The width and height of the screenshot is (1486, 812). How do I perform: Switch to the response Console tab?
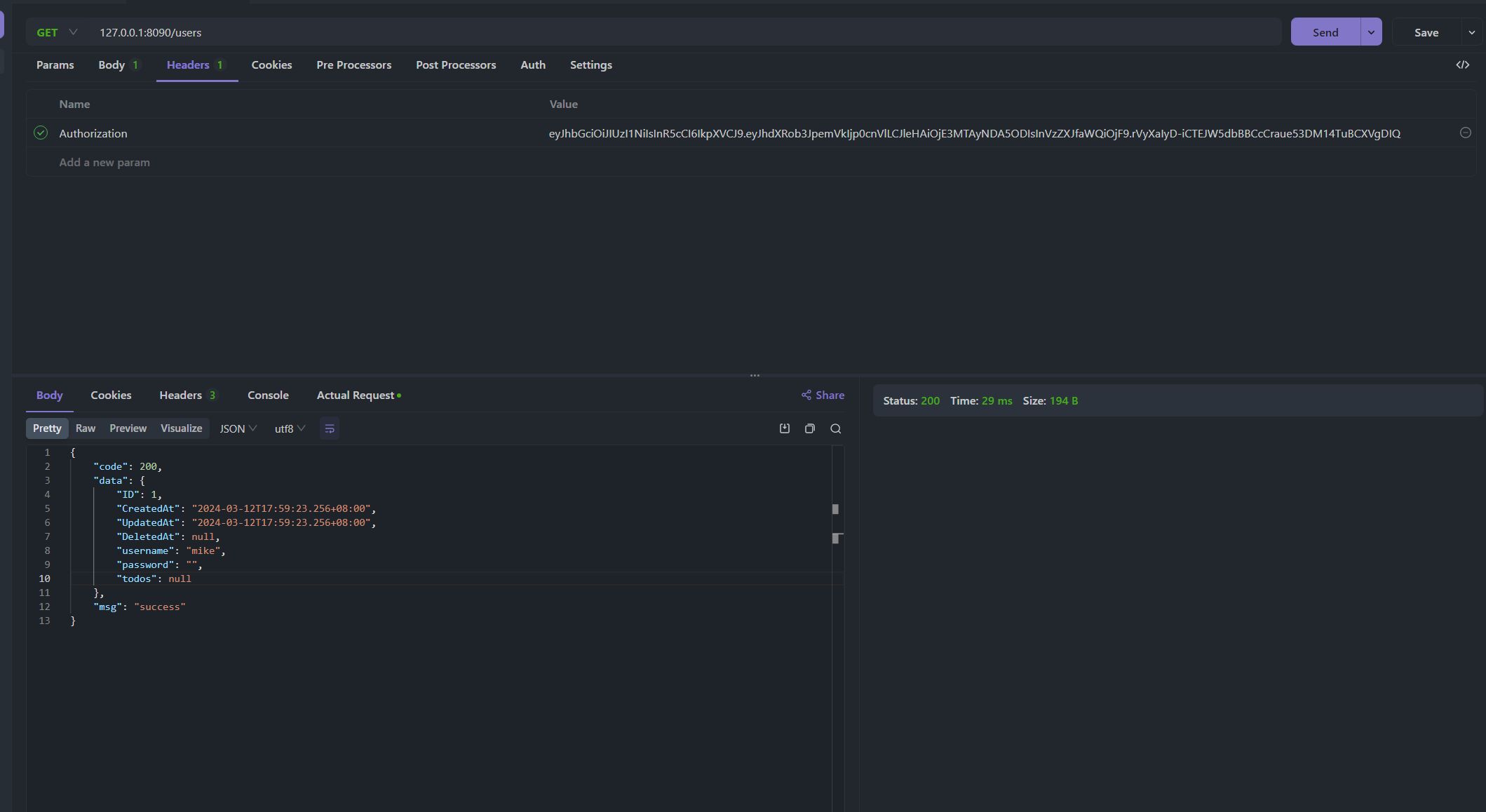click(x=268, y=395)
